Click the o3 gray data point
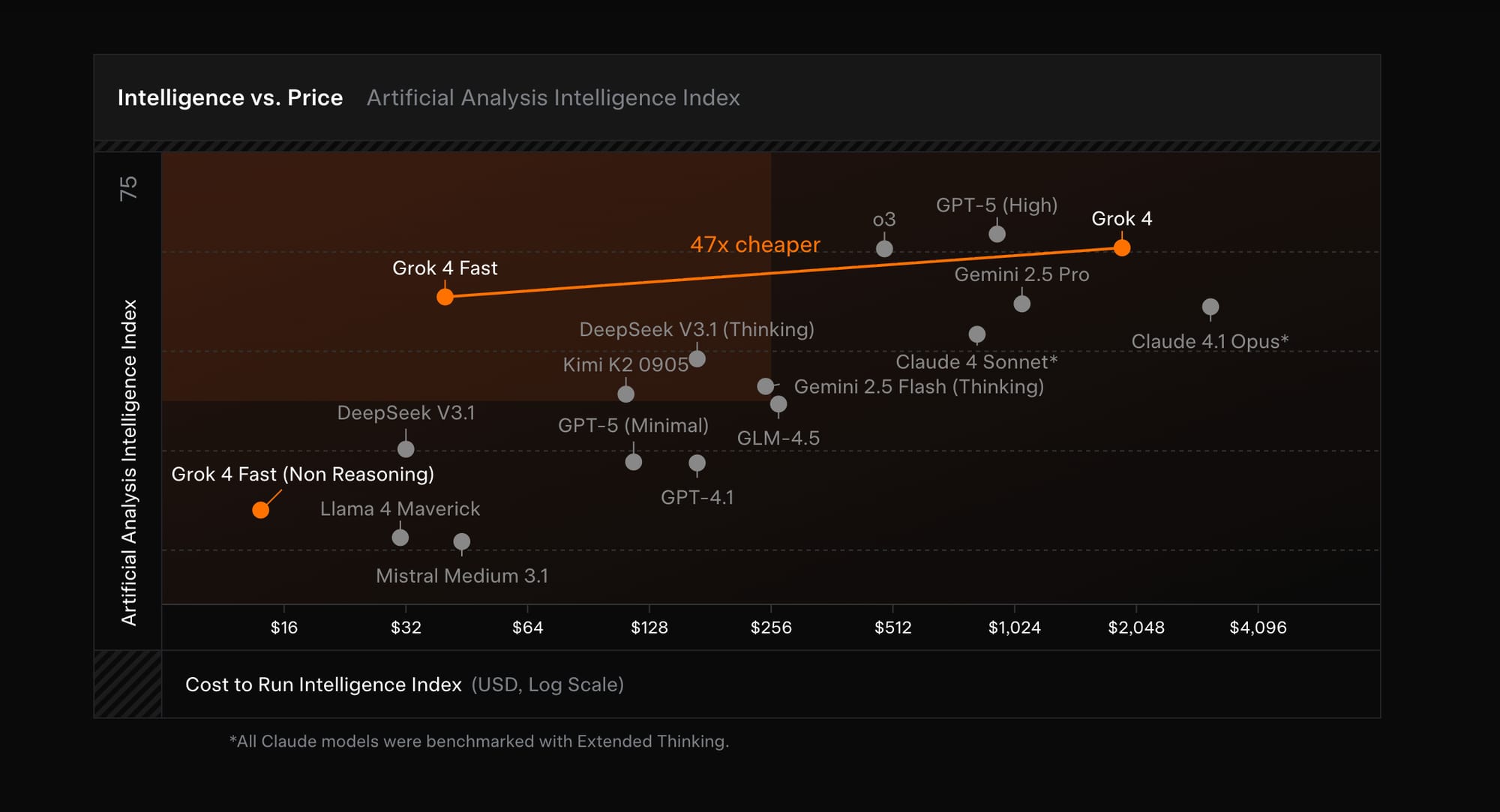 884,248
